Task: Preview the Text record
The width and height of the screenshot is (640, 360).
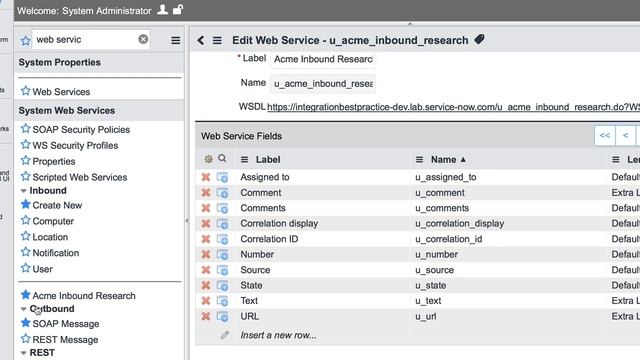Action: click(x=222, y=301)
